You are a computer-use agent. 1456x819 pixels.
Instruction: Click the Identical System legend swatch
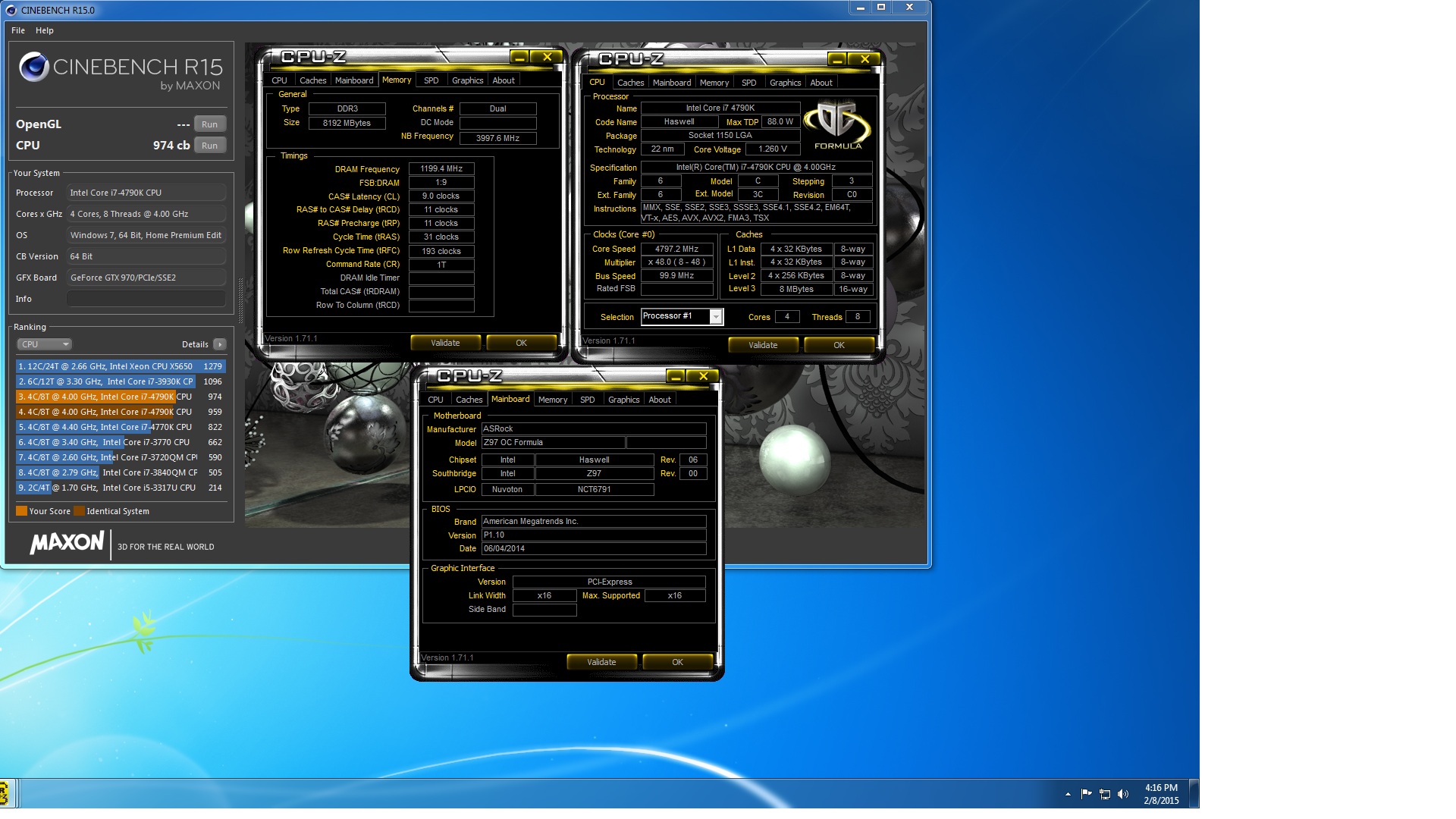79,511
